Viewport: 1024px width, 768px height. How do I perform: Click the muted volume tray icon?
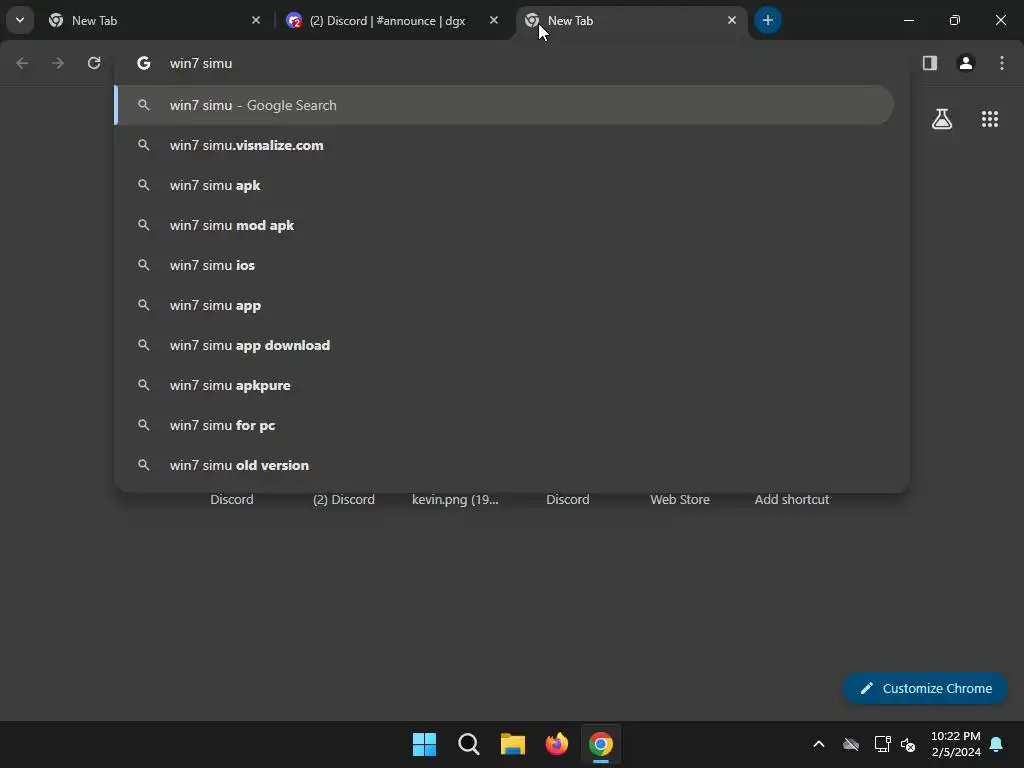(908, 744)
